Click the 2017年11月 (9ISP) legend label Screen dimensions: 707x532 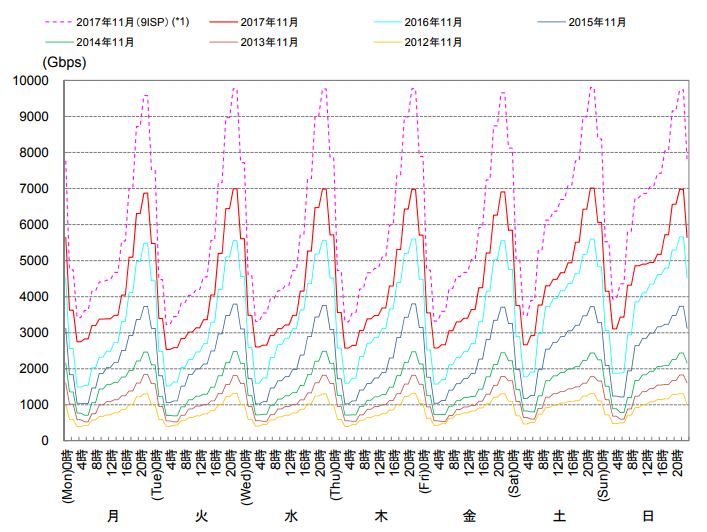[145, 21]
